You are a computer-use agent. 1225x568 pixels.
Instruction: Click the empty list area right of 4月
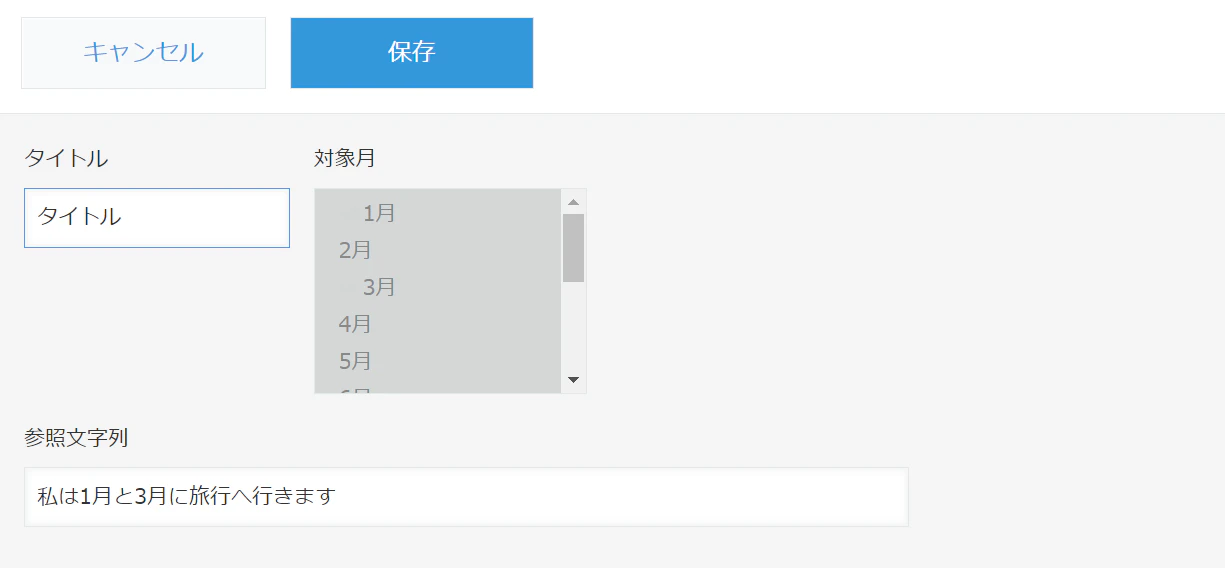coord(465,324)
